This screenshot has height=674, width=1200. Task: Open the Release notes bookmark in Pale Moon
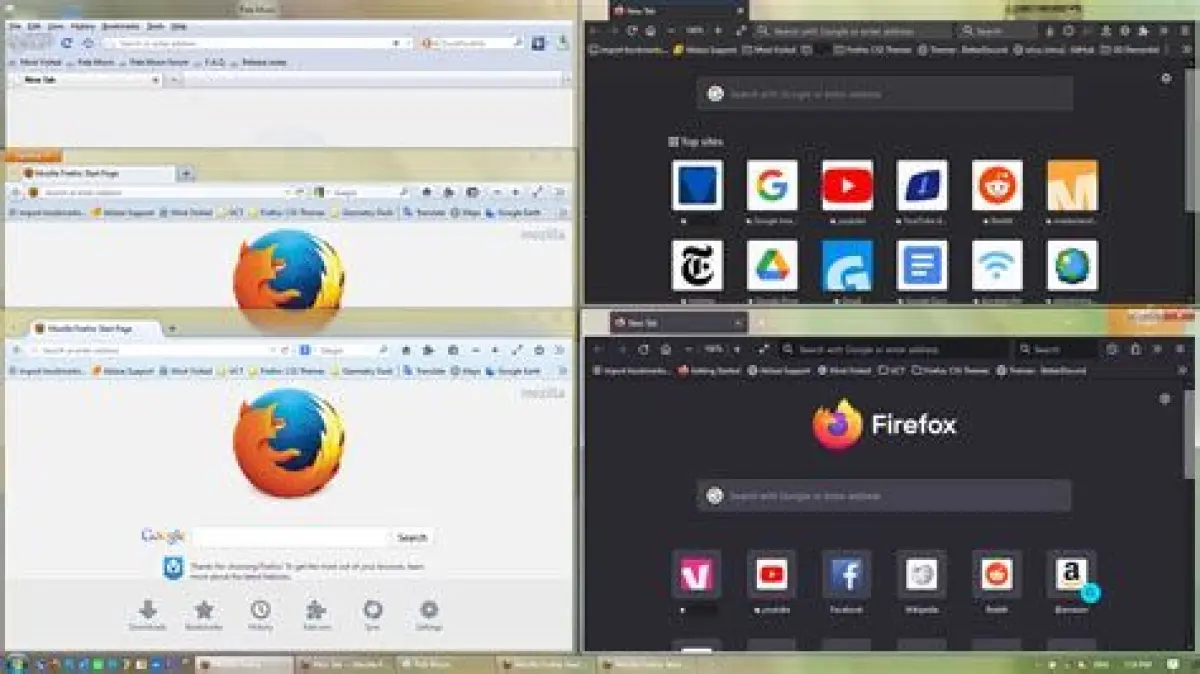click(x=262, y=62)
